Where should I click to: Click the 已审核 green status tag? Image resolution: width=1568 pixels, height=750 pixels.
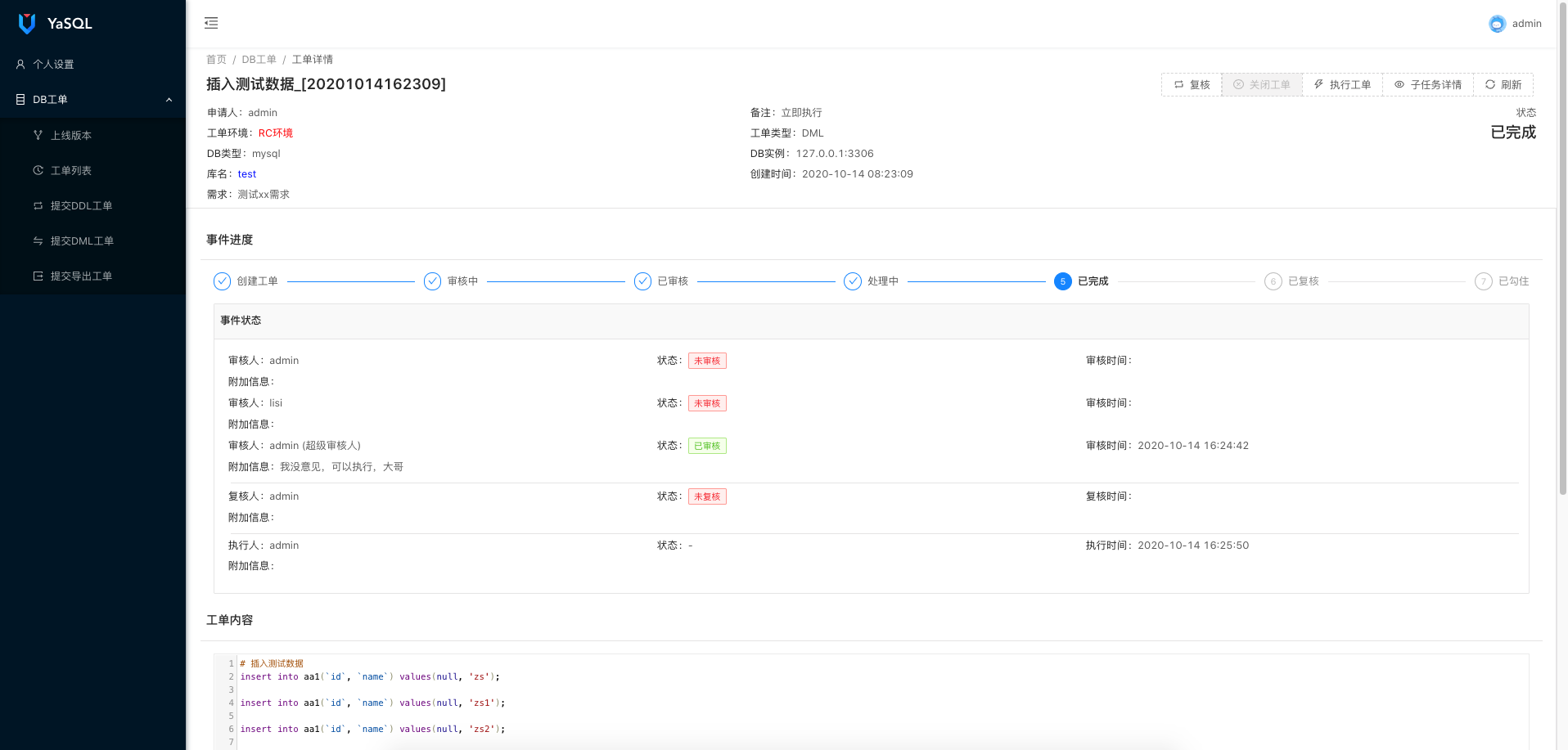(x=707, y=446)
